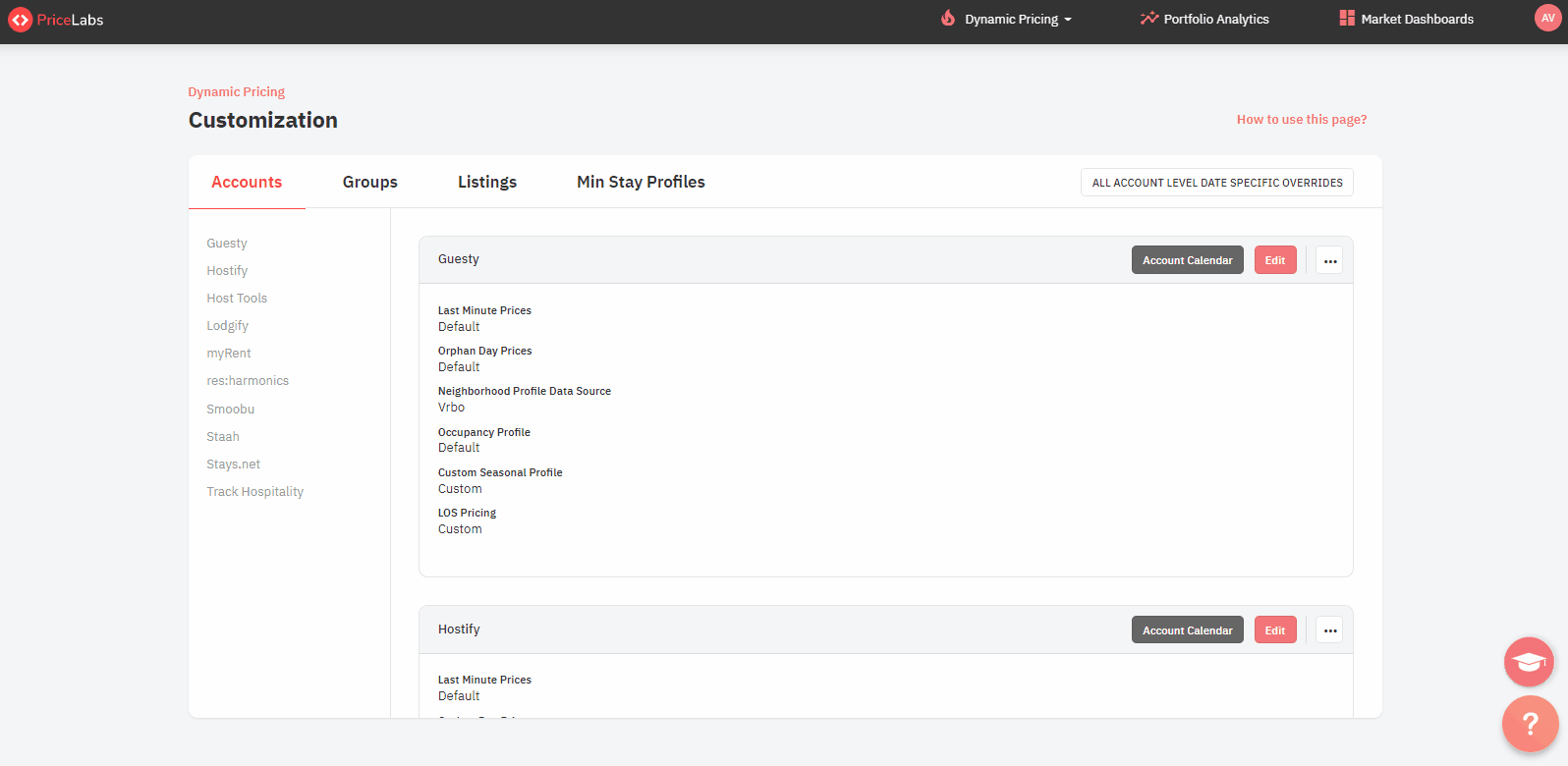Screen dimensions: 1568x766
Task: Select Lodgify in the sidebar list
Action: point(228,326)
